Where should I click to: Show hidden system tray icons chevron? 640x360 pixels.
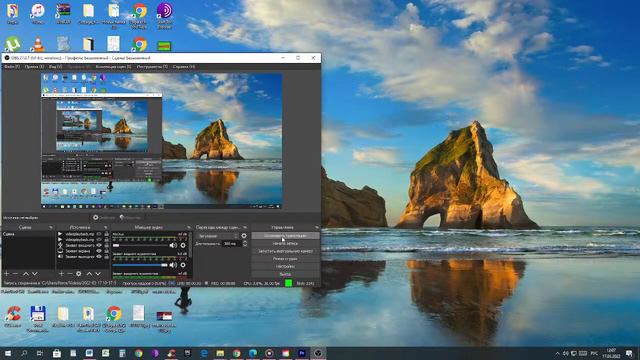(x=557, y=353)
